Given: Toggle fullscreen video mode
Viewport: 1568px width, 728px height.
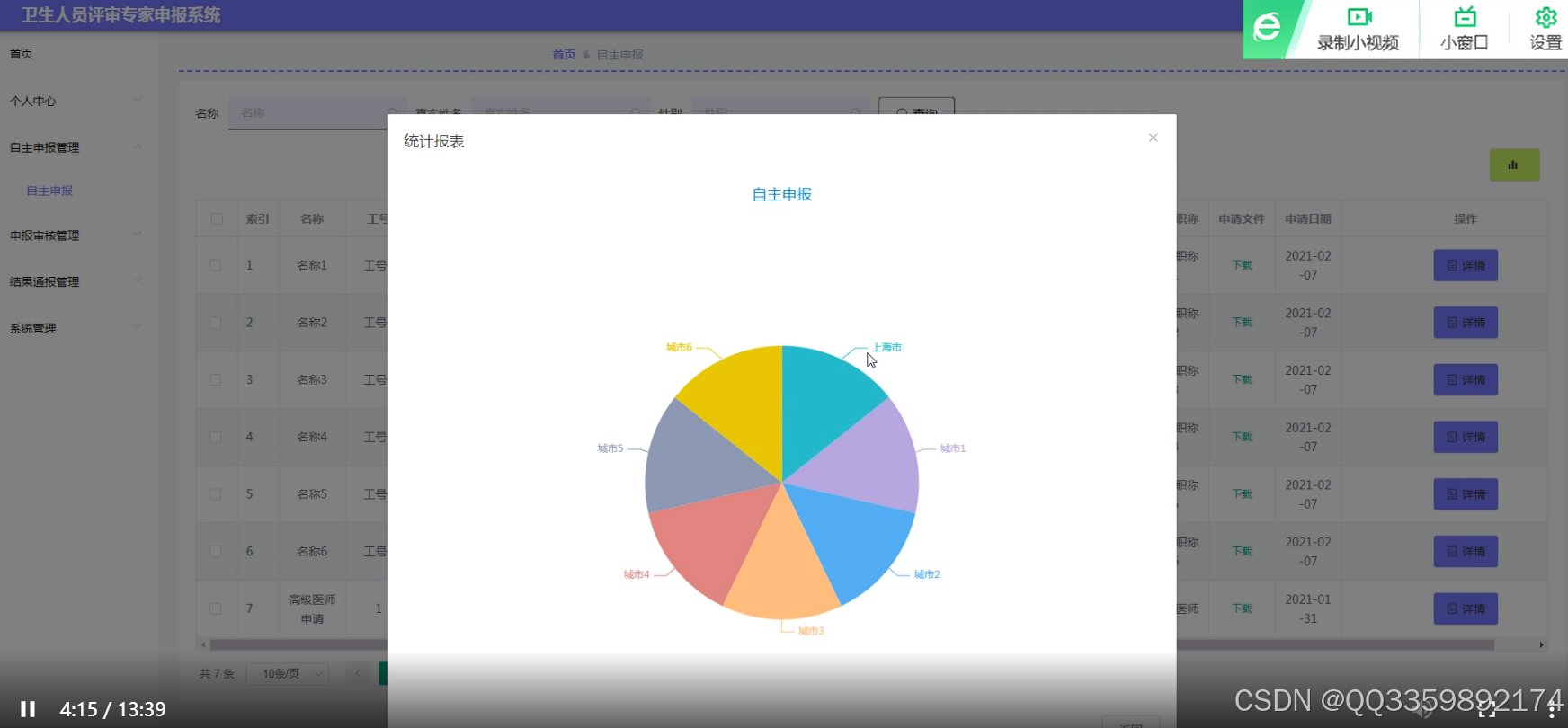Looking at the screenshot, I should click(1487, 709).
